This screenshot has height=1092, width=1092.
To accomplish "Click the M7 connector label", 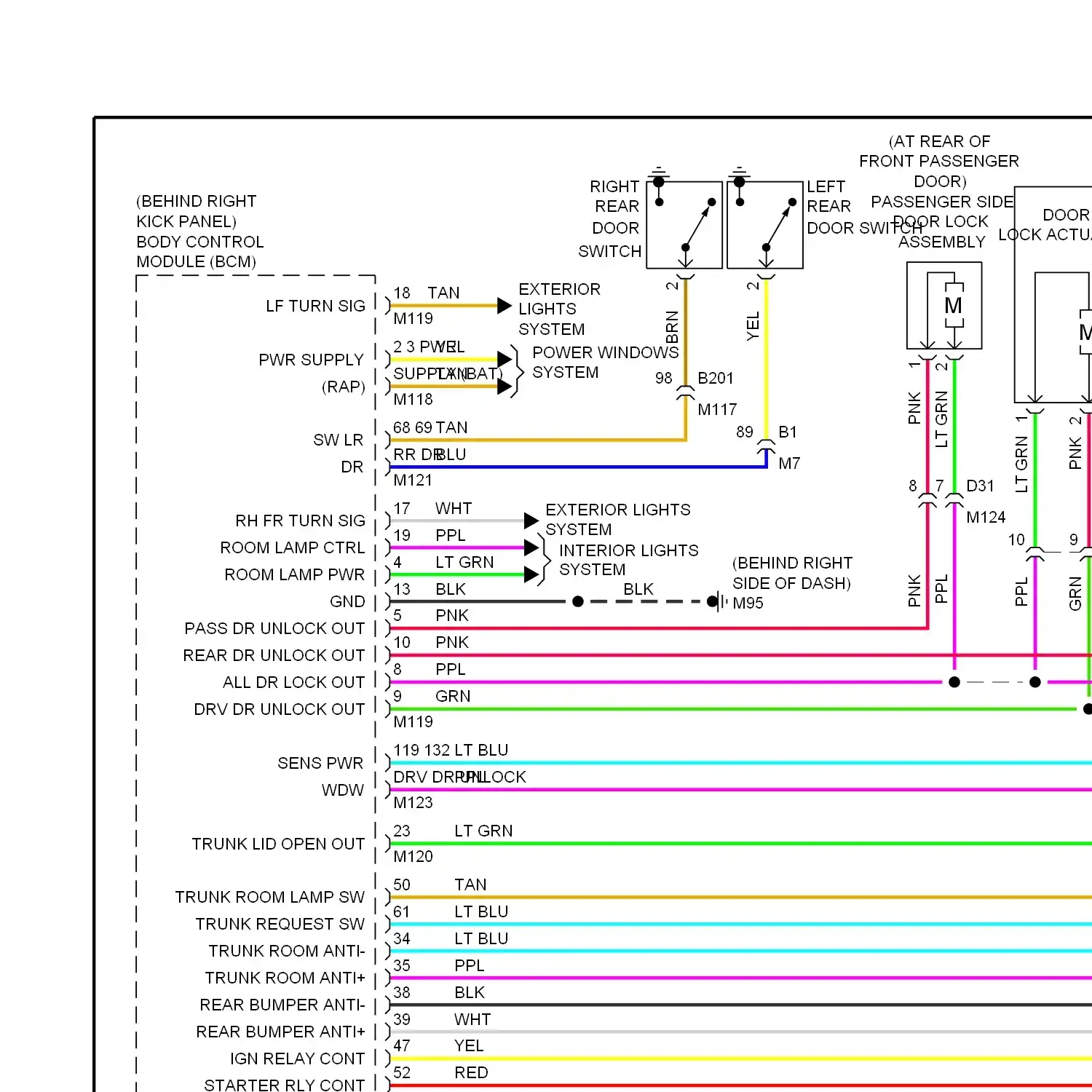I will [x=789, y=463].
